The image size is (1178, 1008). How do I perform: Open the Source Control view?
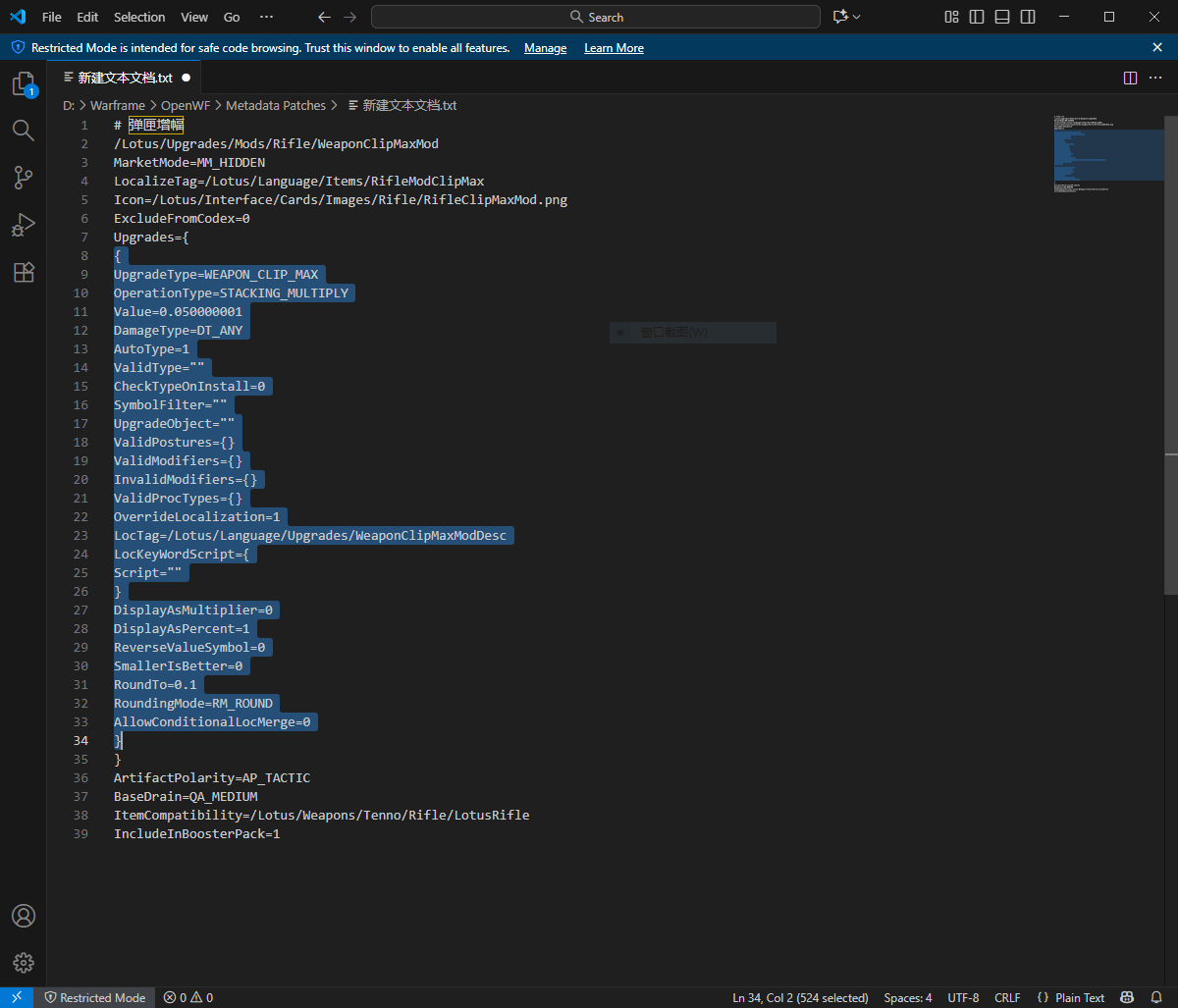tap(23, 178)
